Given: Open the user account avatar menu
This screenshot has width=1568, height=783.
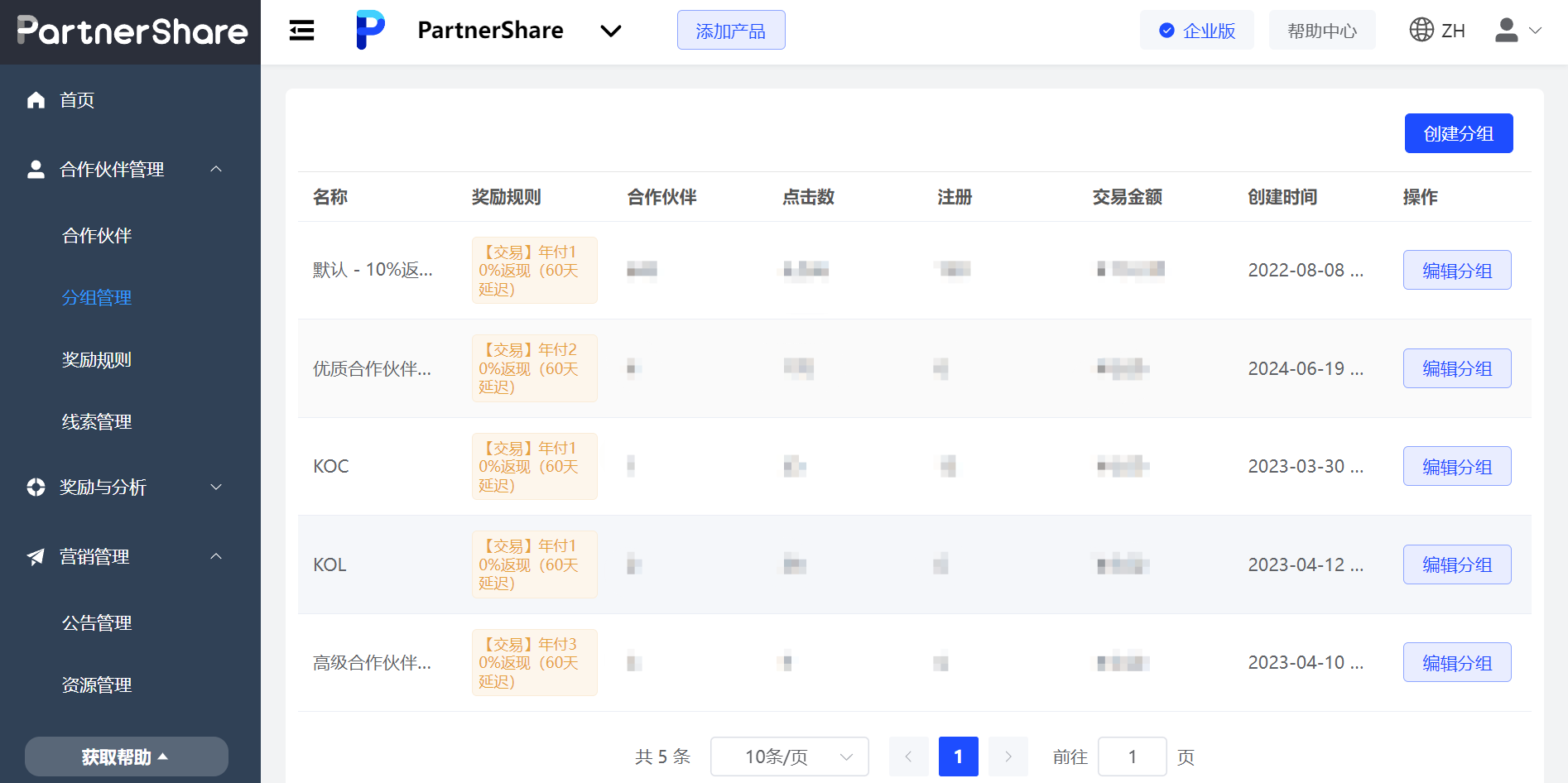Looking at the screenshot, I should [x=1517, y=31].
